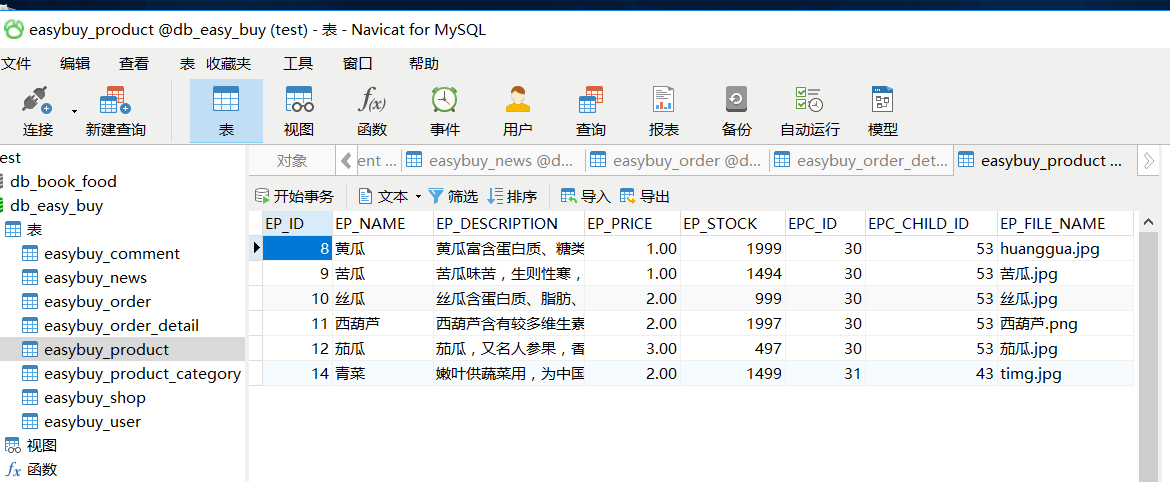Open the 用户 user toolbar icon
1170x482 pixels.
517,111
